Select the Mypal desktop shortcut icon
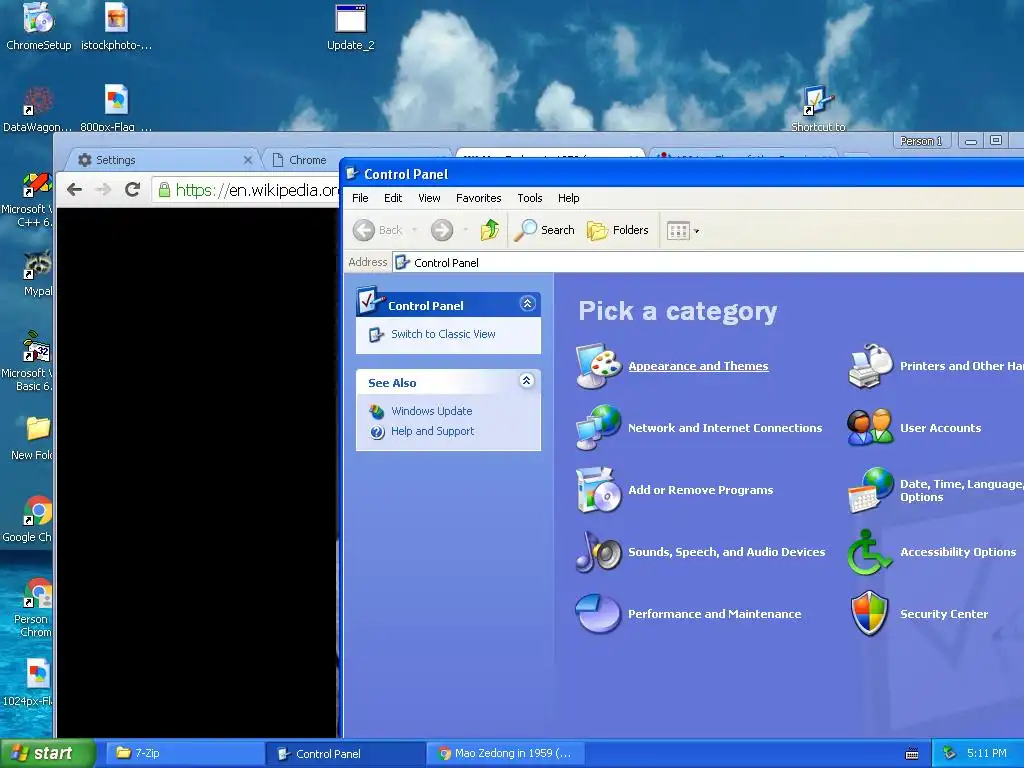Image resolution: width=1024 pixels, height=768 pixels. (37, 272)
